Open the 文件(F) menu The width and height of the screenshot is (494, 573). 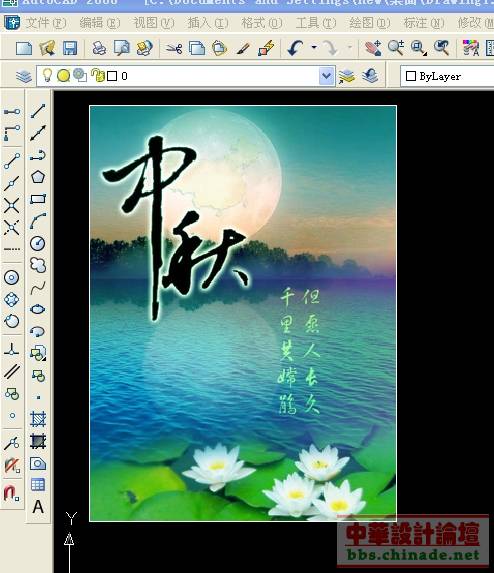(x=45, y=23)
